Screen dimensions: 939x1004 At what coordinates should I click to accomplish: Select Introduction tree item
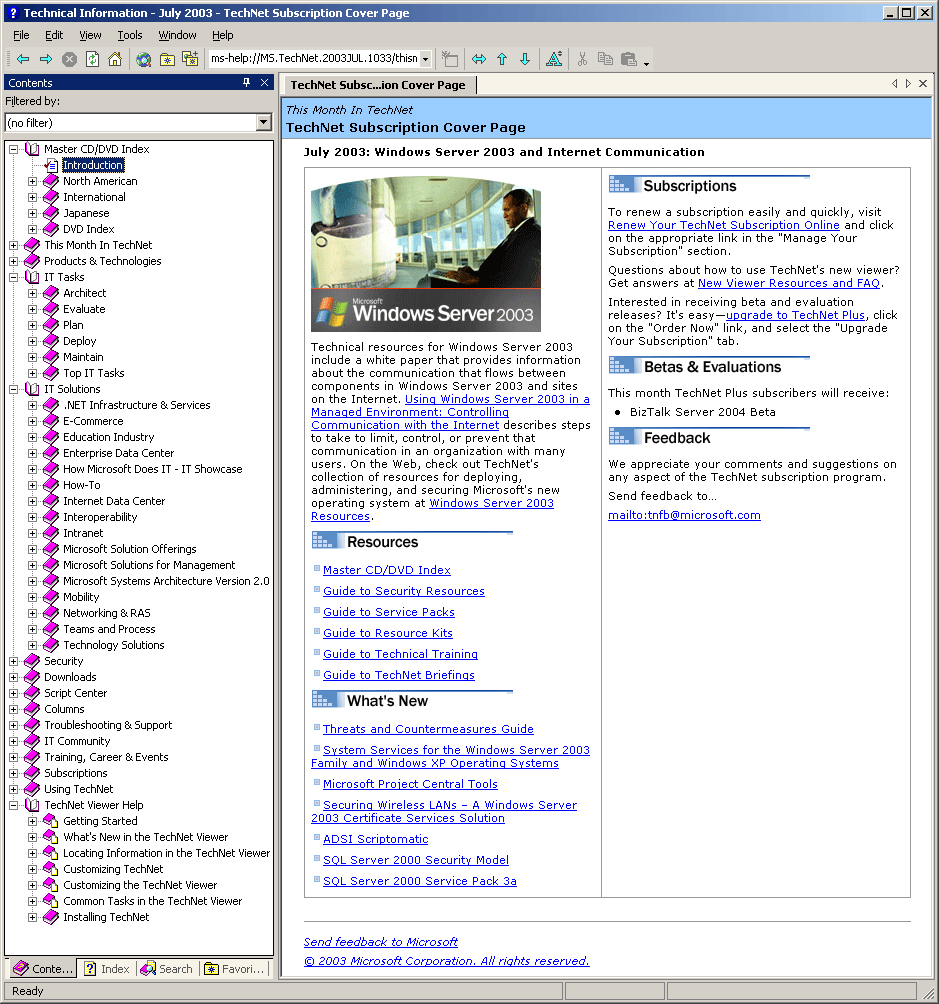tap(93, 165)
